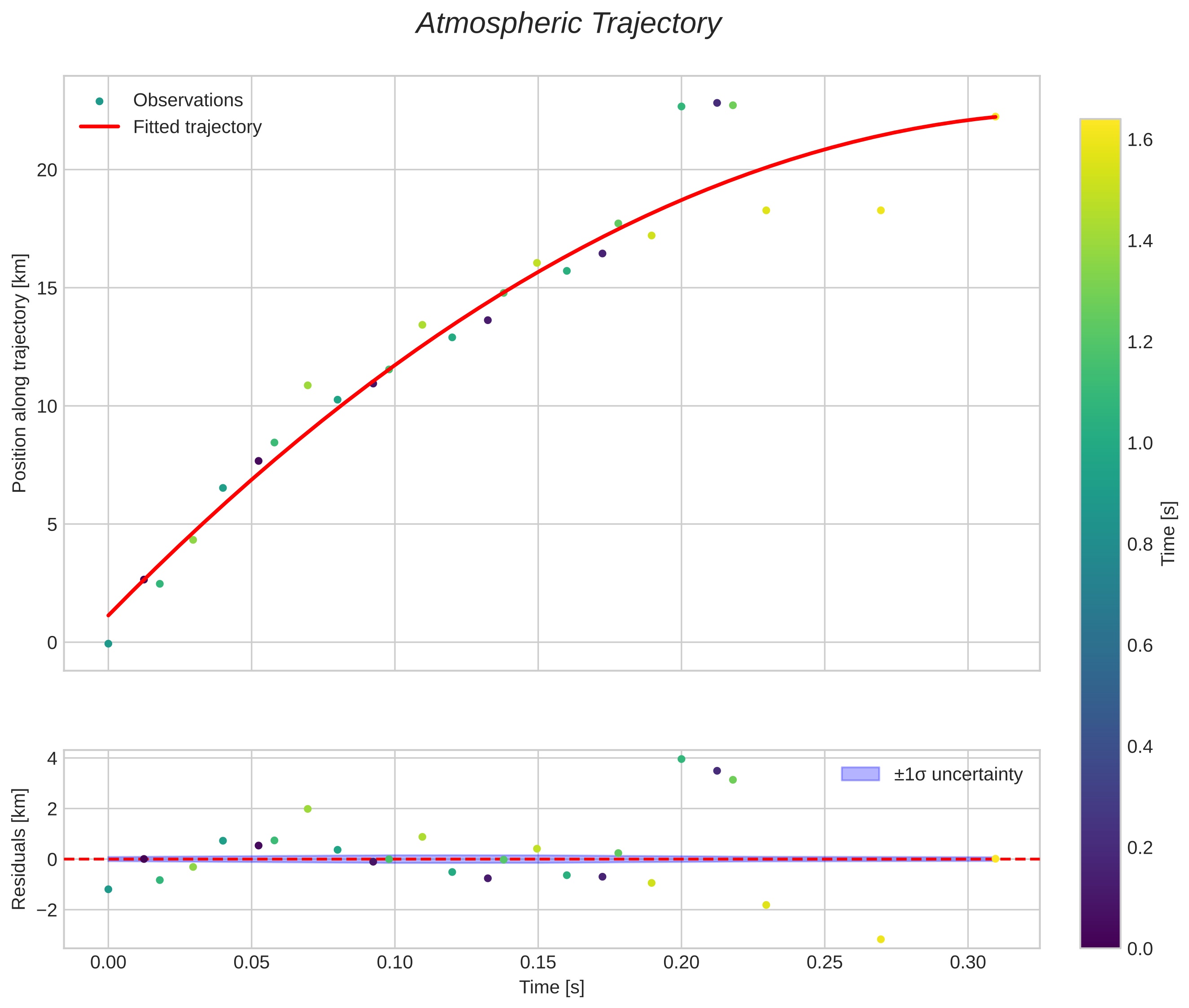This screenshot has width=1189, height=1008.
Task: Click the observation point at time 0.00 in the top plot
Action: [108, 644]
